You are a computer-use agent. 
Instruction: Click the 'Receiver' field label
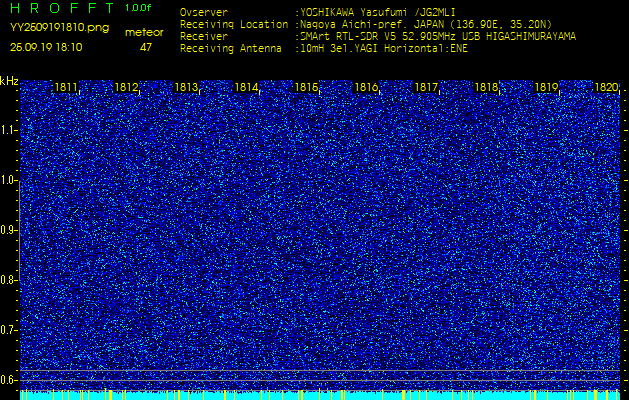[204, 37]
